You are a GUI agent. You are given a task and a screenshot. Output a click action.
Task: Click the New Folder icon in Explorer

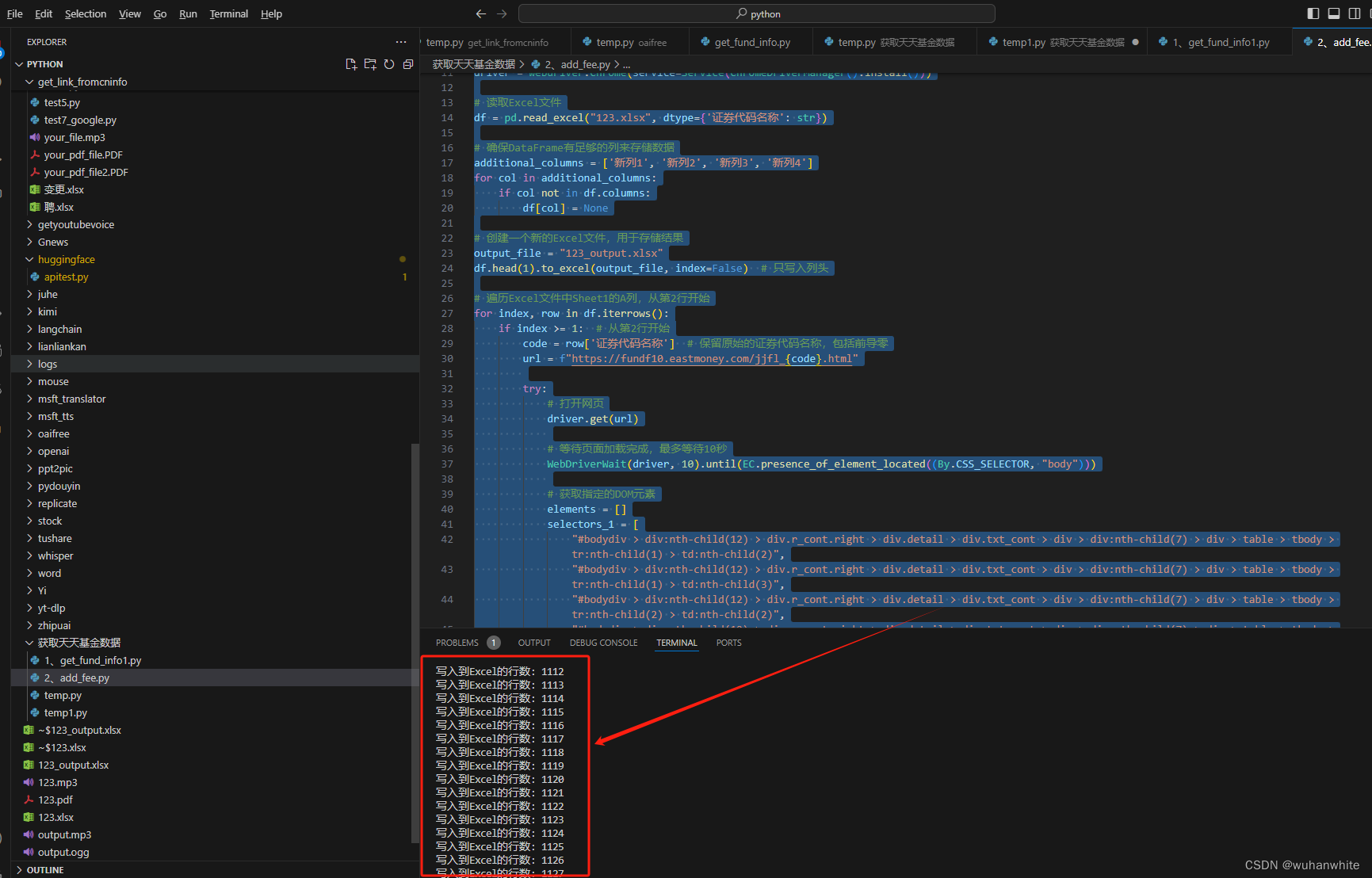pyautogui.click(x=370, y=64)
